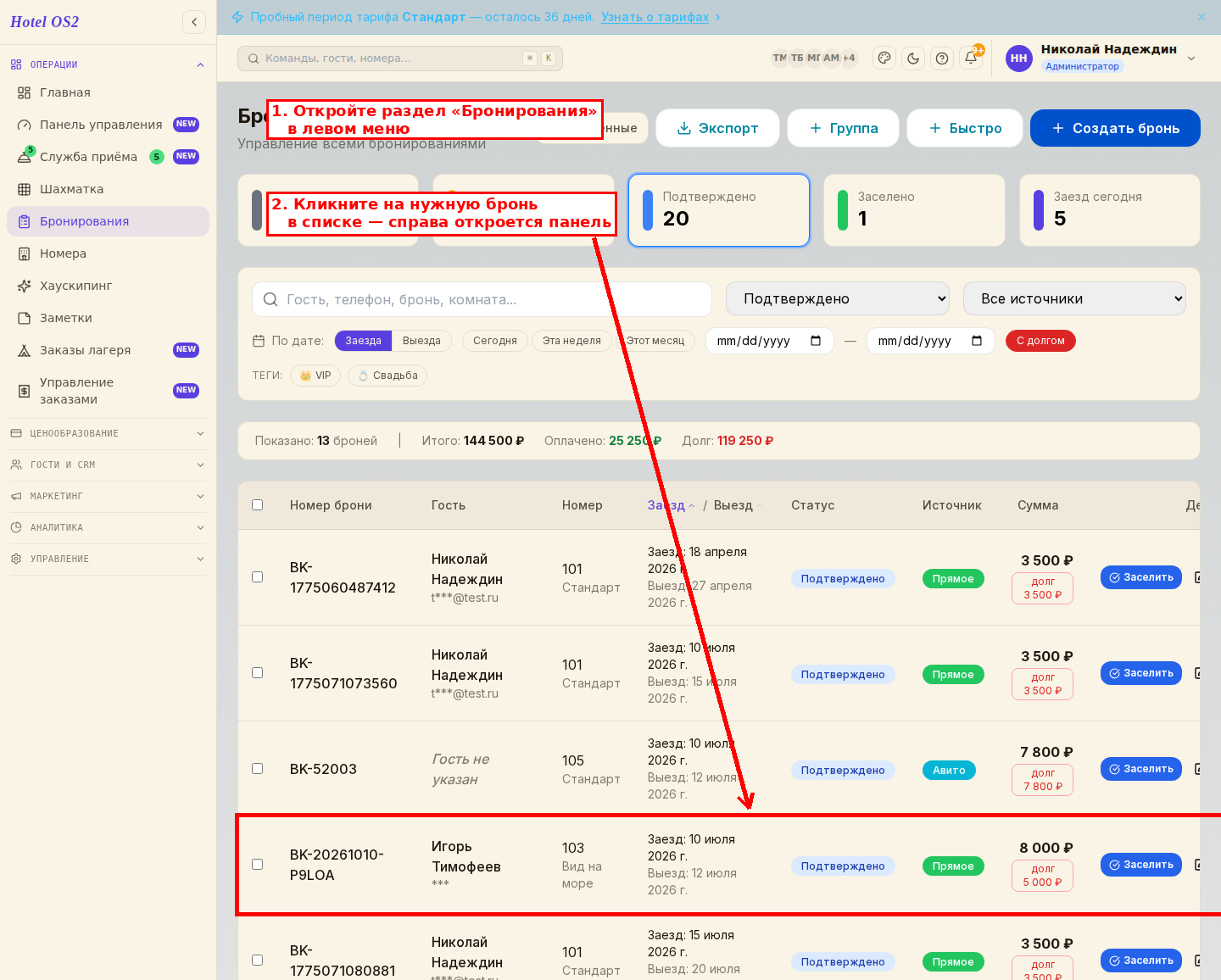Tick checkbox for booking BK-1775060487412
The width and height of the screenshot is (1221, 980).
tap(258, 577)
